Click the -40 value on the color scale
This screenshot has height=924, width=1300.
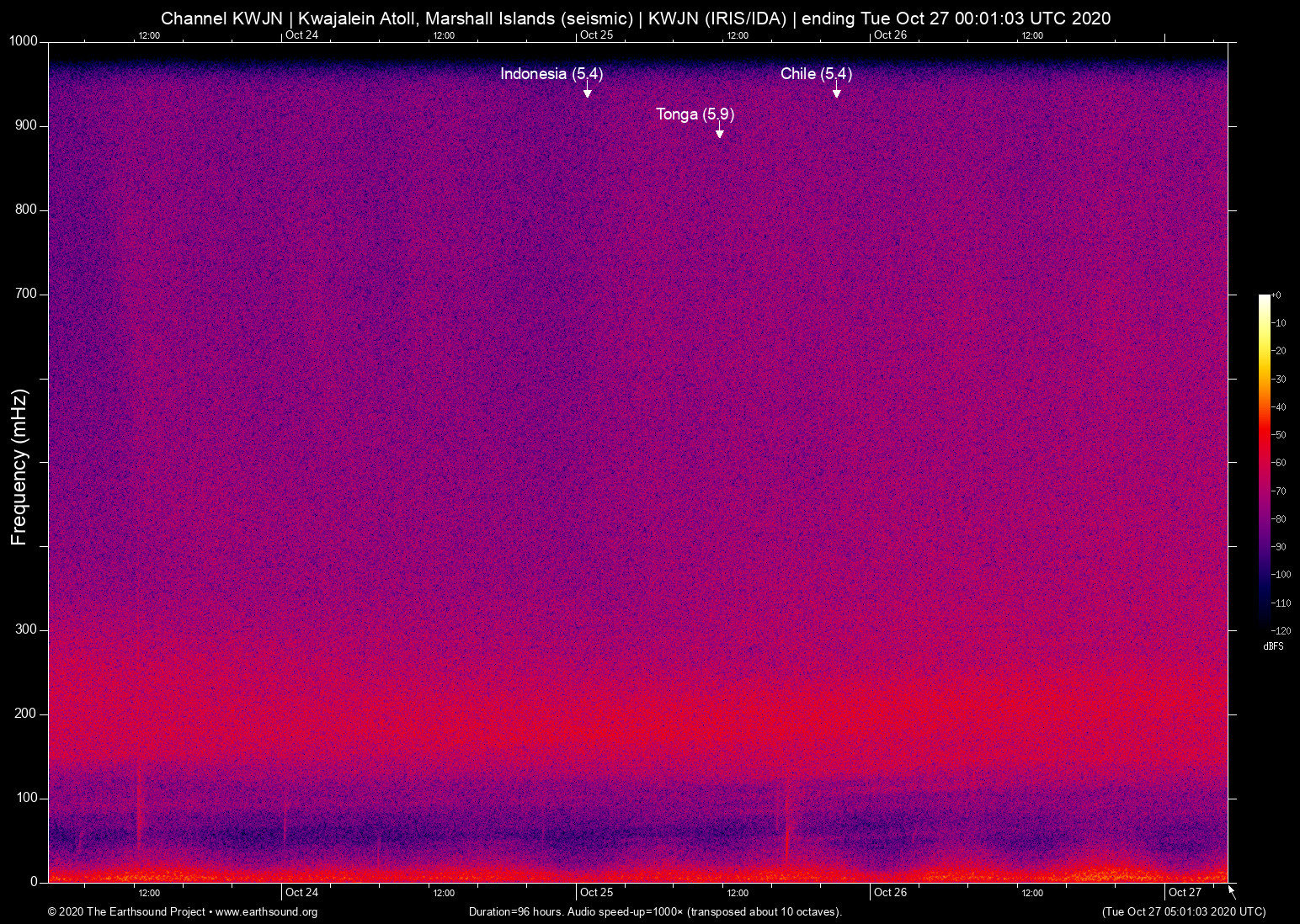(x=1278, y=407)
